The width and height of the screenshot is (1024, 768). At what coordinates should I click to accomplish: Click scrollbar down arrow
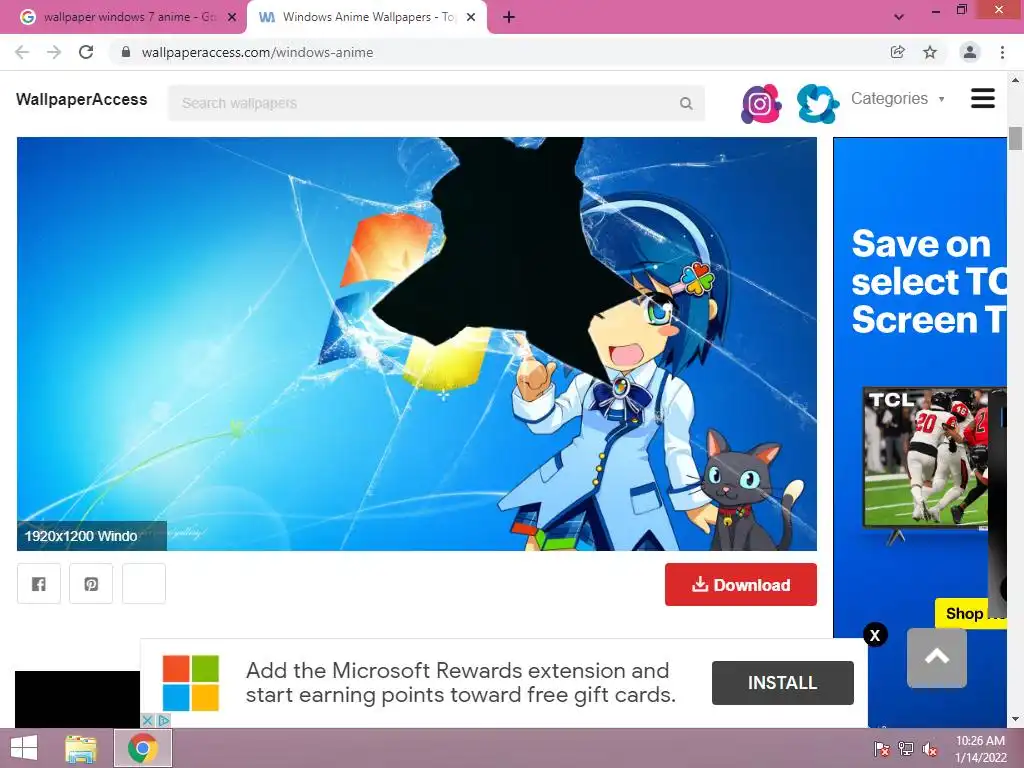coord(1015,720)
